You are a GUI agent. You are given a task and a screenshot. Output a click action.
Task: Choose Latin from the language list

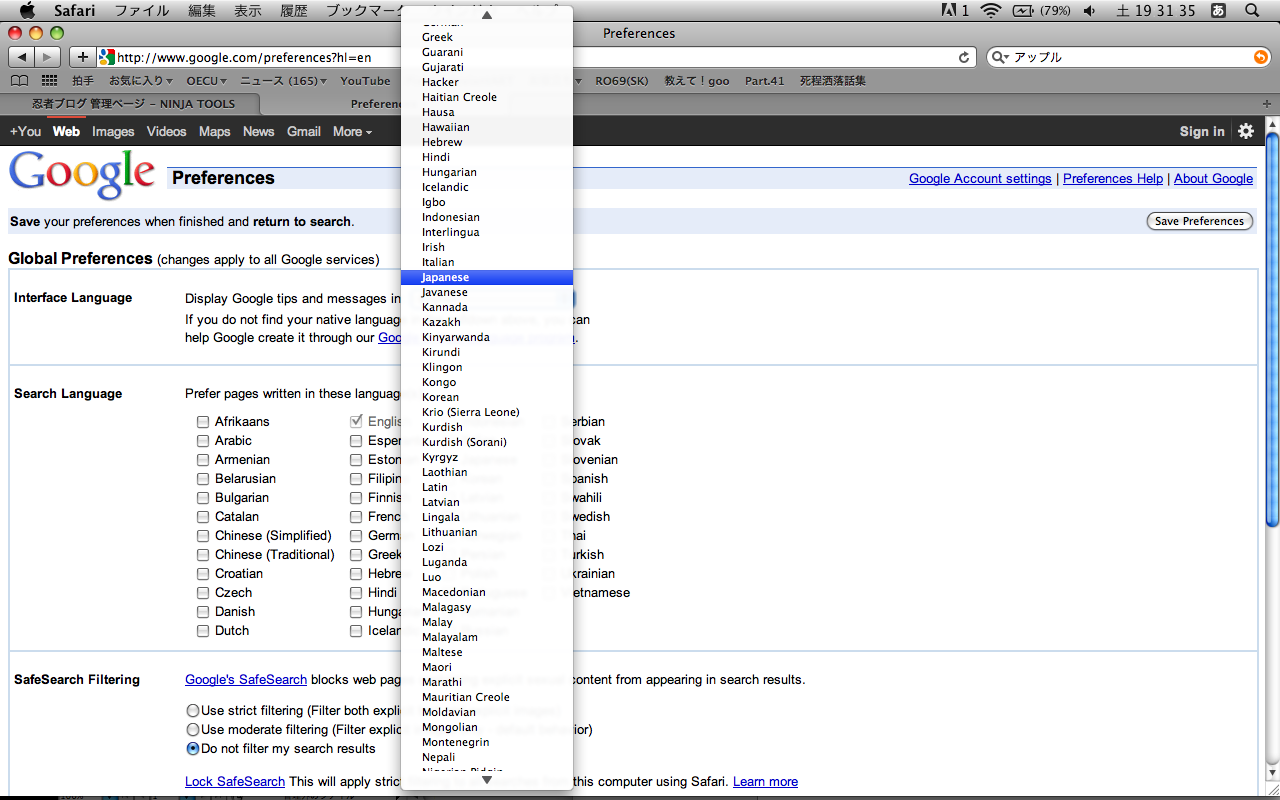tap(487, 487)
